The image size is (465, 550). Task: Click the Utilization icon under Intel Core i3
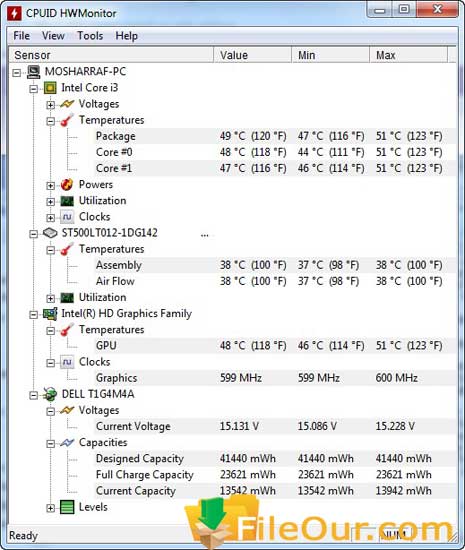point(67,201)
